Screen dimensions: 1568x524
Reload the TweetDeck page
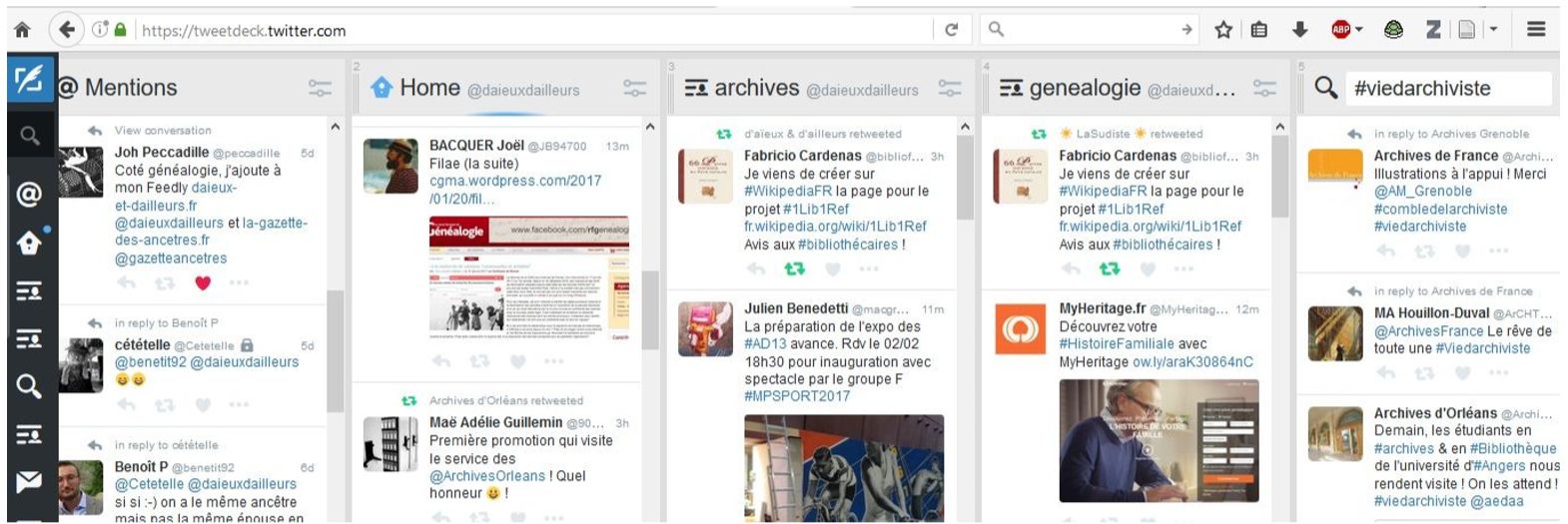click(952, 30)
